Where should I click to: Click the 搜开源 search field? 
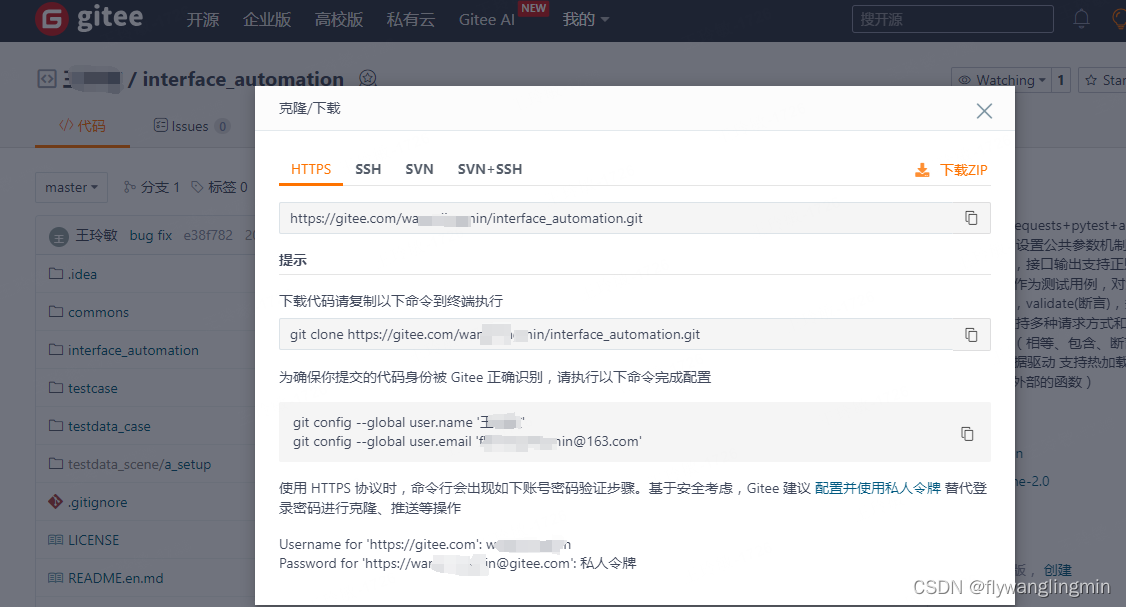[952, 19]
